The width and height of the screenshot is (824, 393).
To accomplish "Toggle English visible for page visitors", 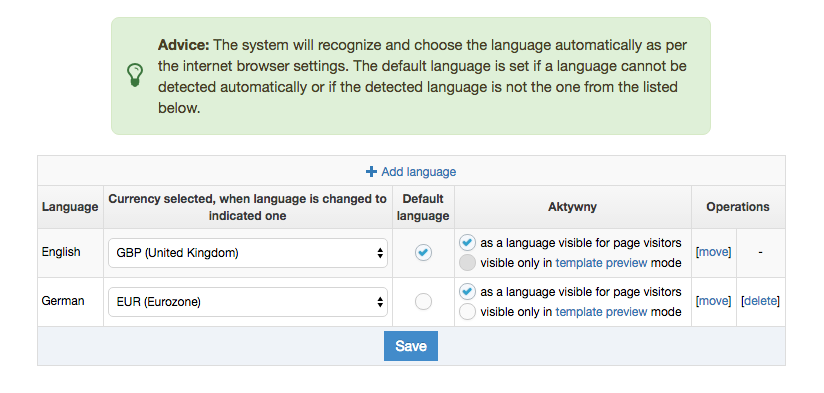I will [467, 243].
